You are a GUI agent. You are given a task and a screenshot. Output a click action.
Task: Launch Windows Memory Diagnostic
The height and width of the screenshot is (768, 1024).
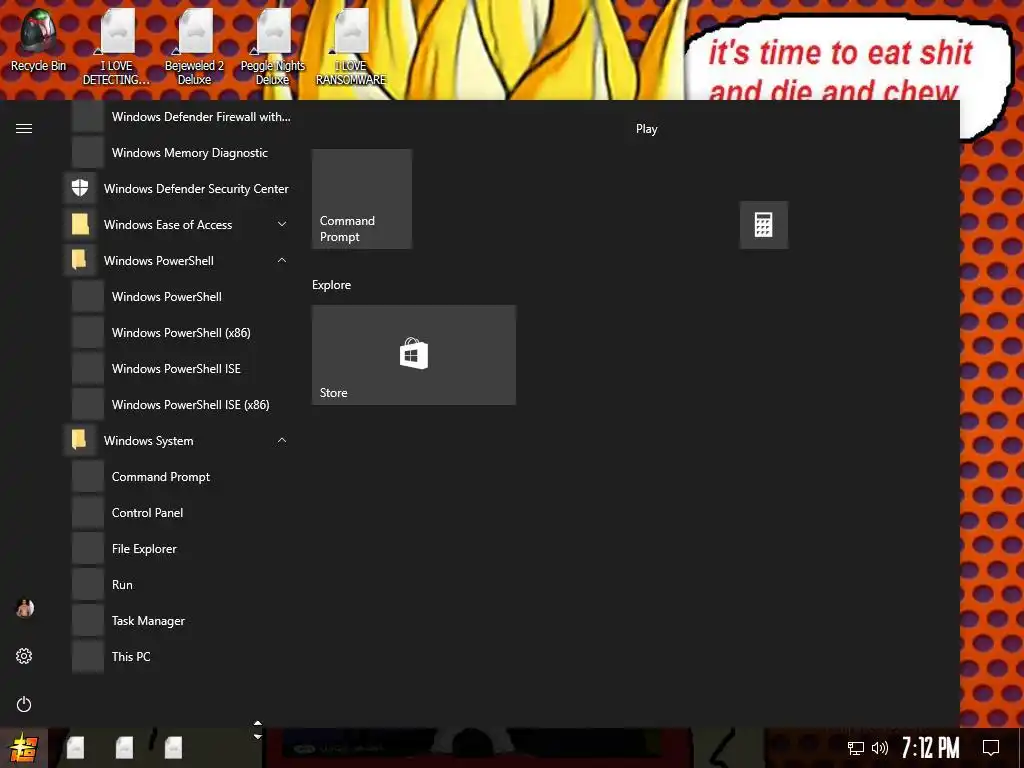point(182,153)
